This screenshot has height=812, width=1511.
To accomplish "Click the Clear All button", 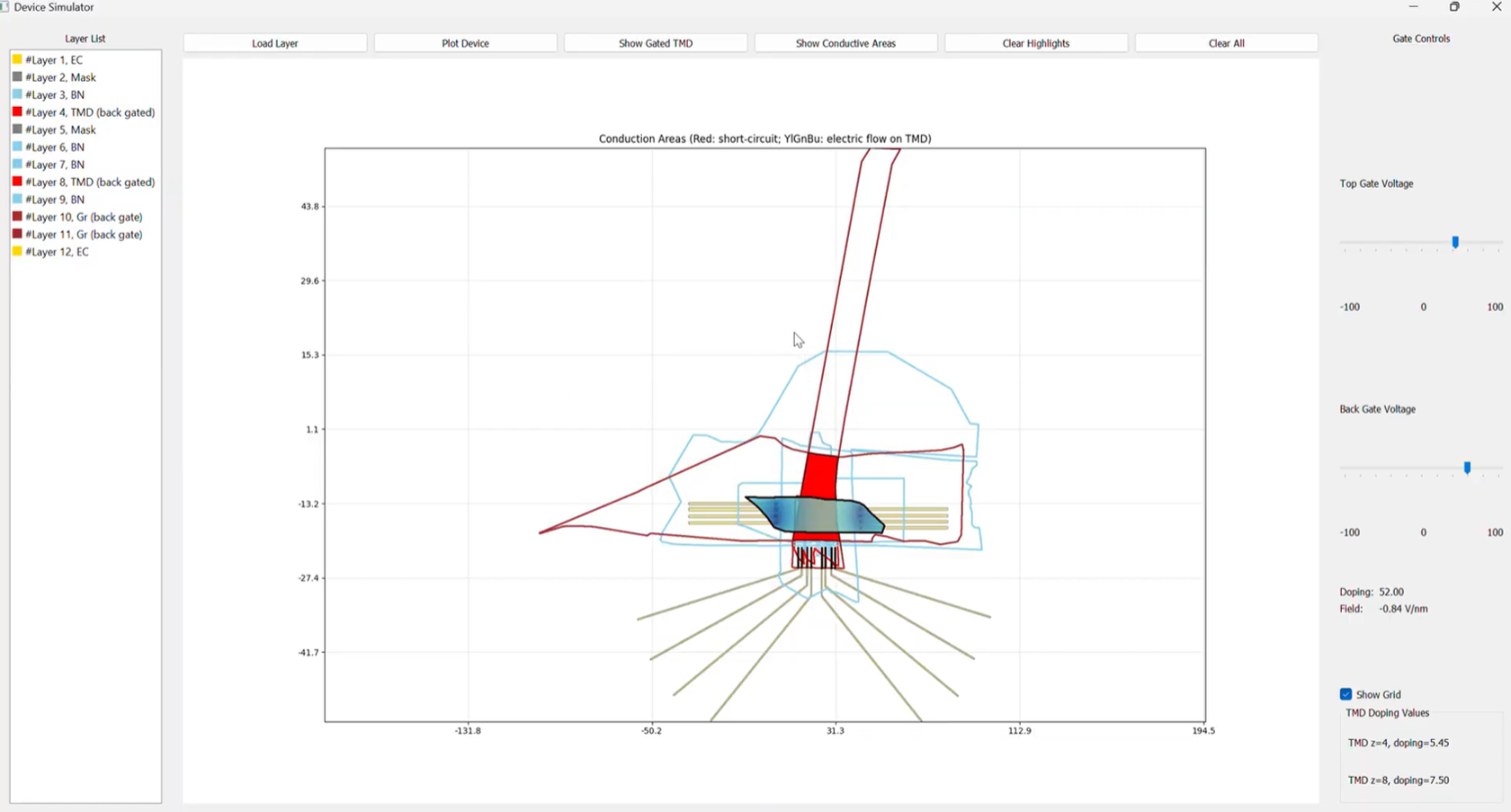I will coord(1226,43).
